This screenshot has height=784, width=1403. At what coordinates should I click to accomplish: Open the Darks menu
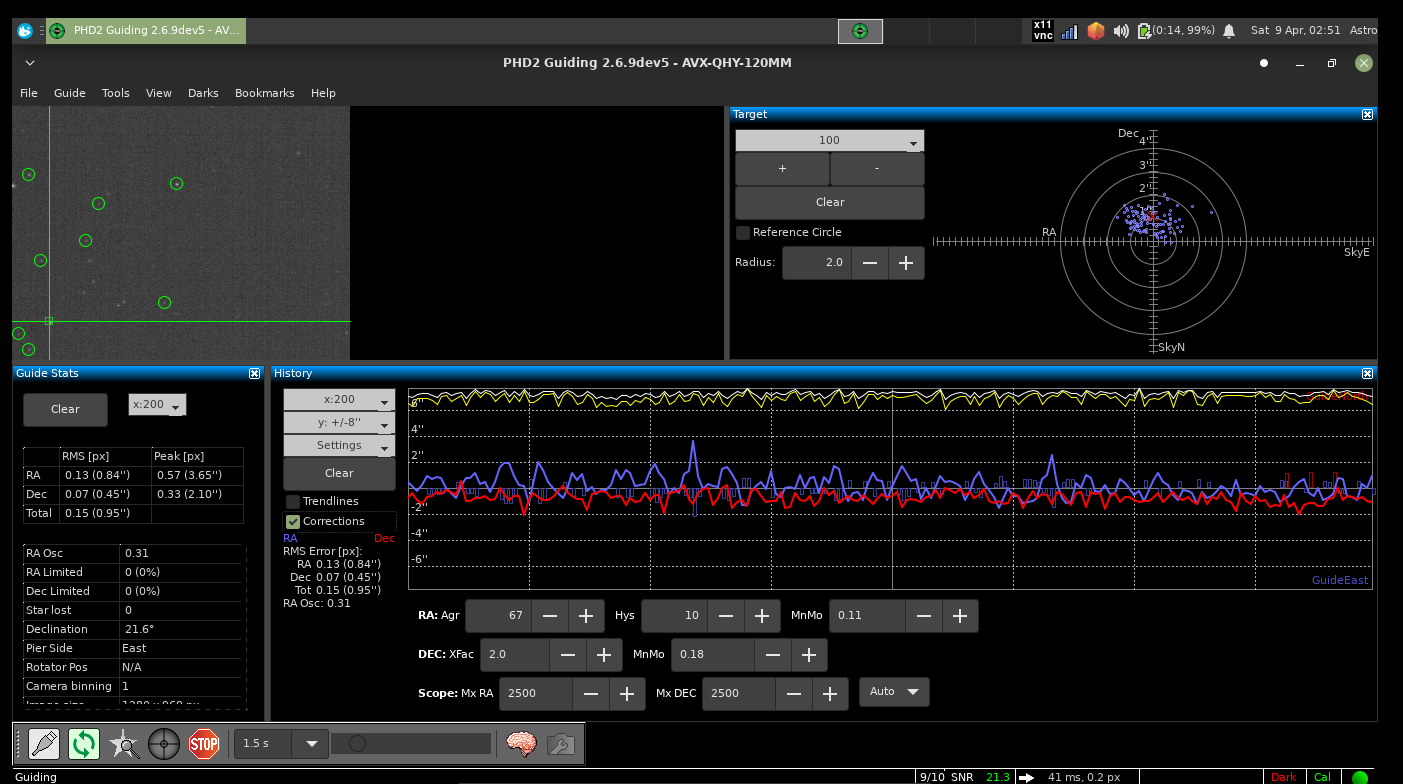203,93
